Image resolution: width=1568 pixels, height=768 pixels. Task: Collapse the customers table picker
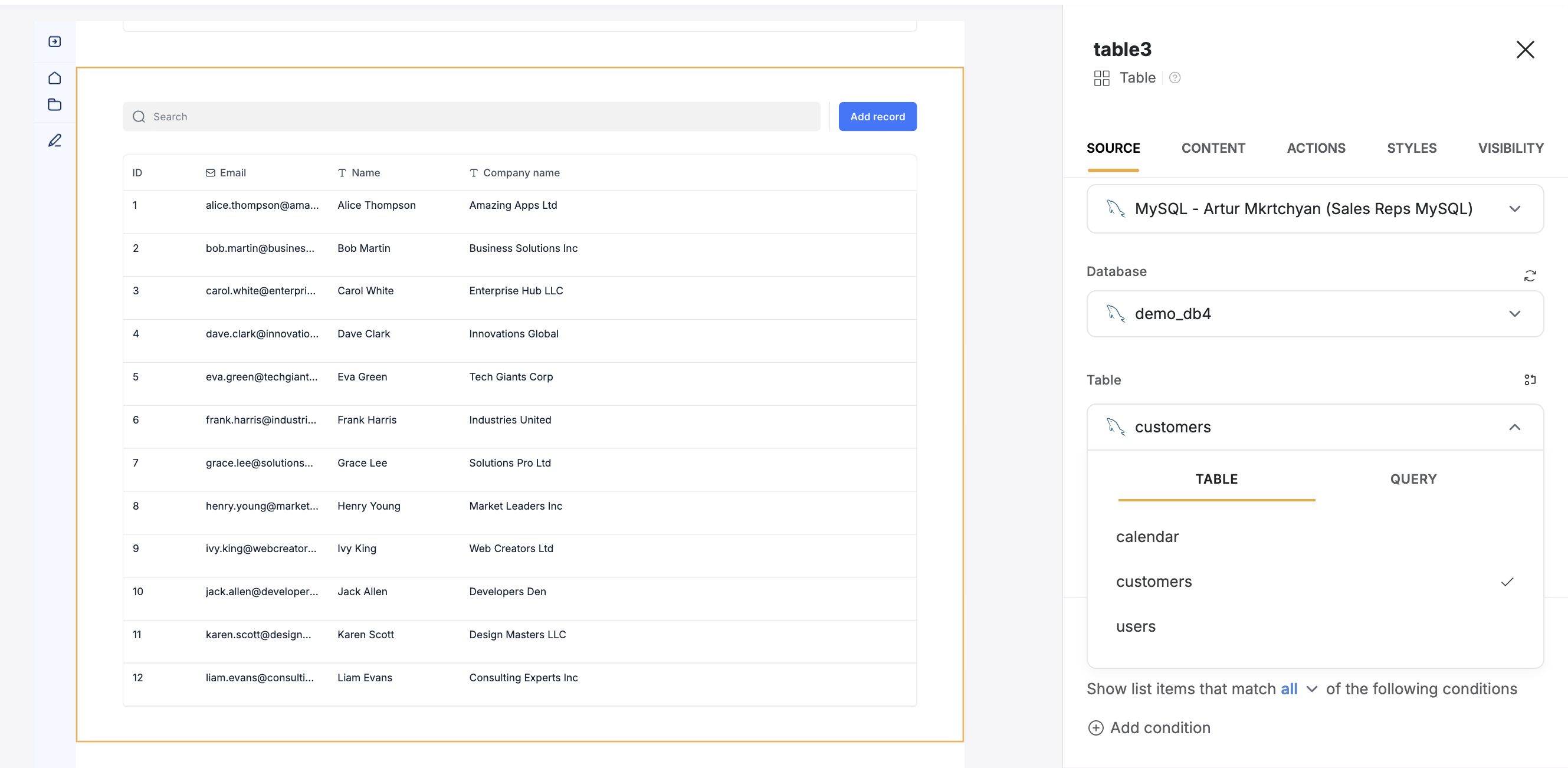[x=1515, y=427]
